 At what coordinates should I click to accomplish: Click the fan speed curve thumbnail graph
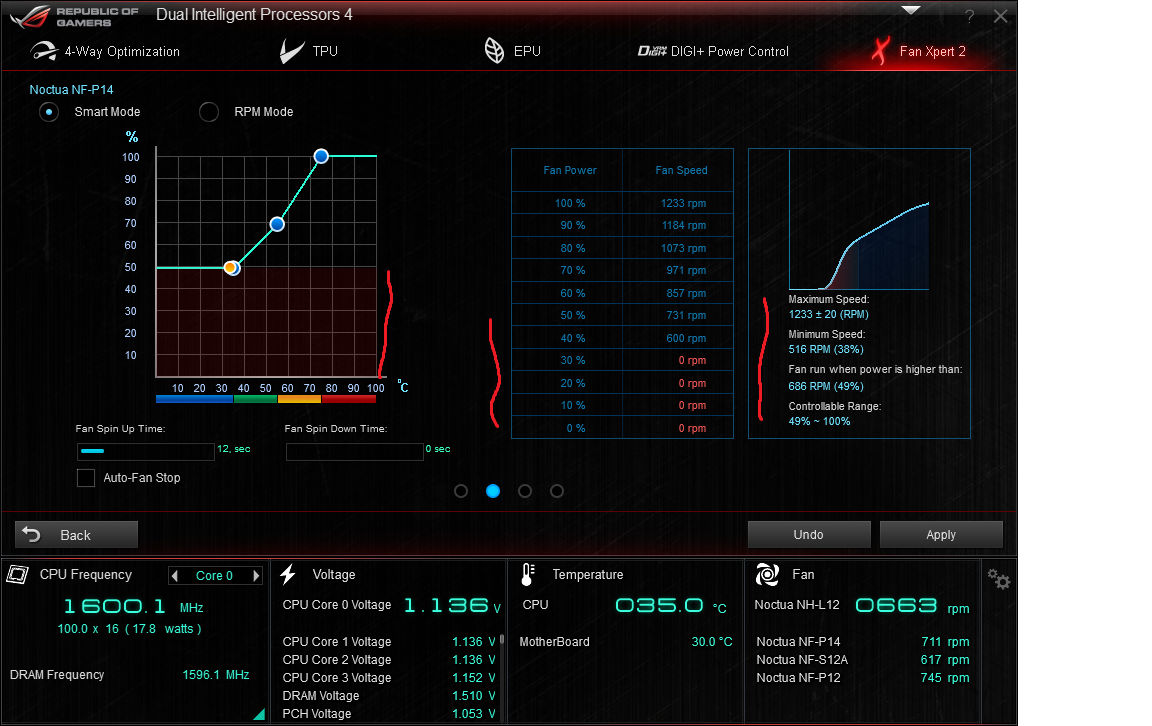[x=859, y=220]
